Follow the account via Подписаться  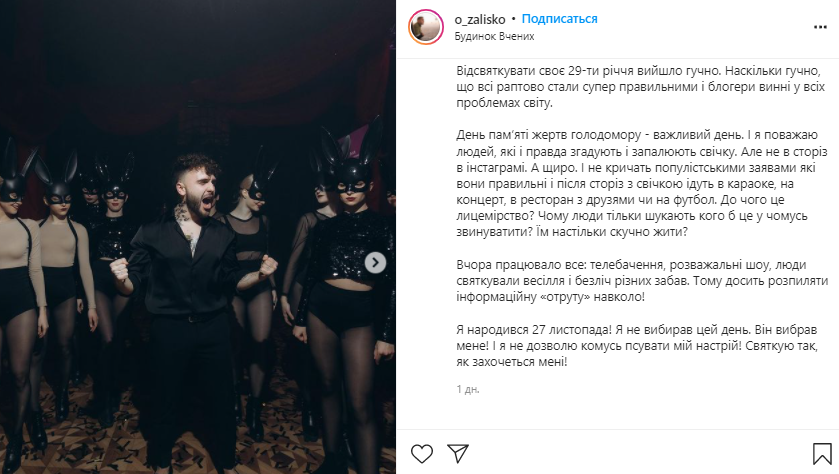559,19
